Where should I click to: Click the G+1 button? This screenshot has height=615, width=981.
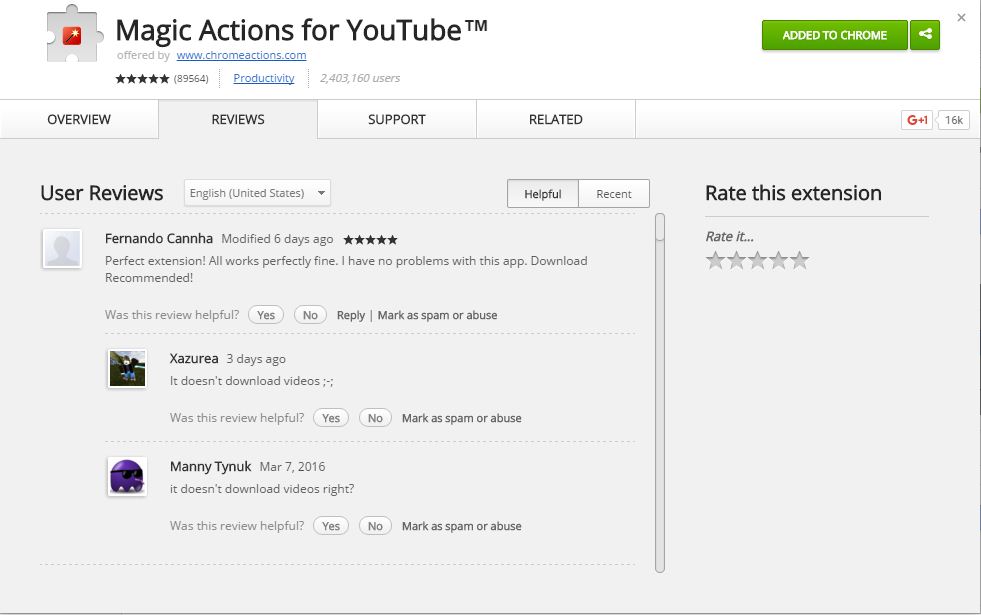917,119
